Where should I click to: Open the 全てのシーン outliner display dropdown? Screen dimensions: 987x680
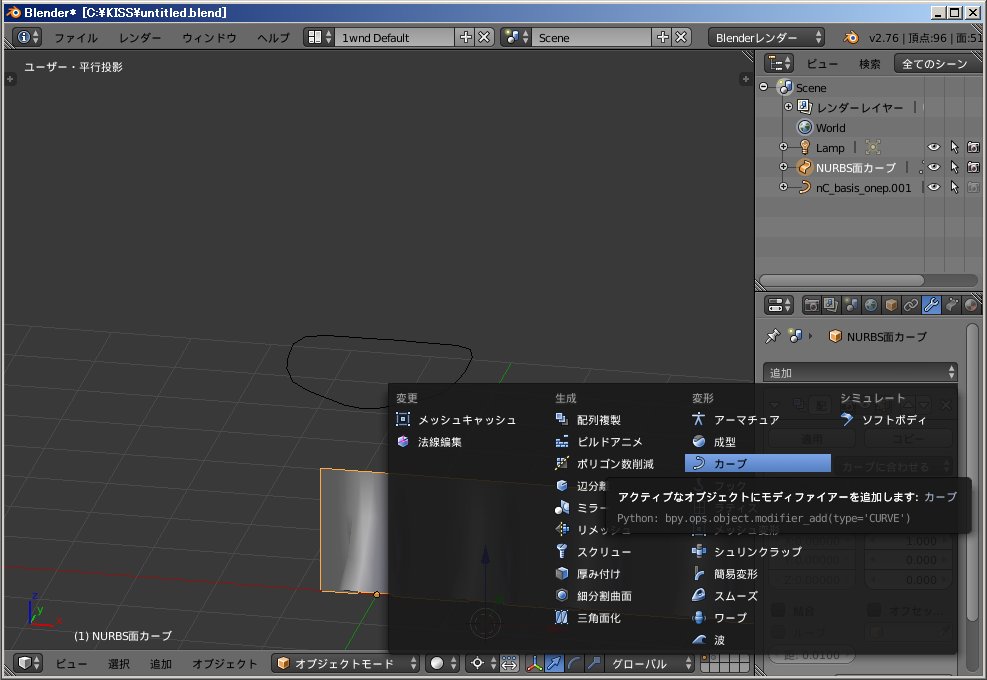click(938, 64)
